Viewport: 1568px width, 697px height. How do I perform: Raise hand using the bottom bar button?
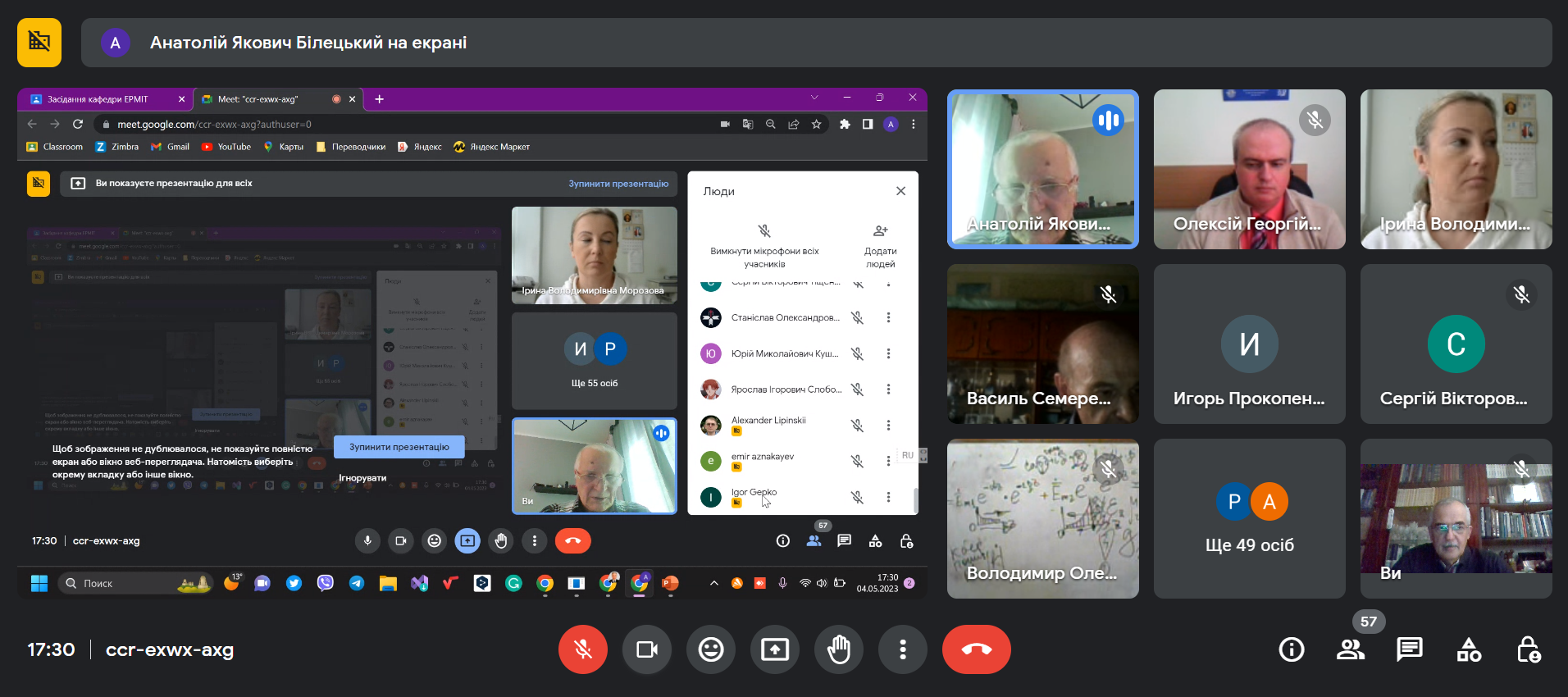838,649
